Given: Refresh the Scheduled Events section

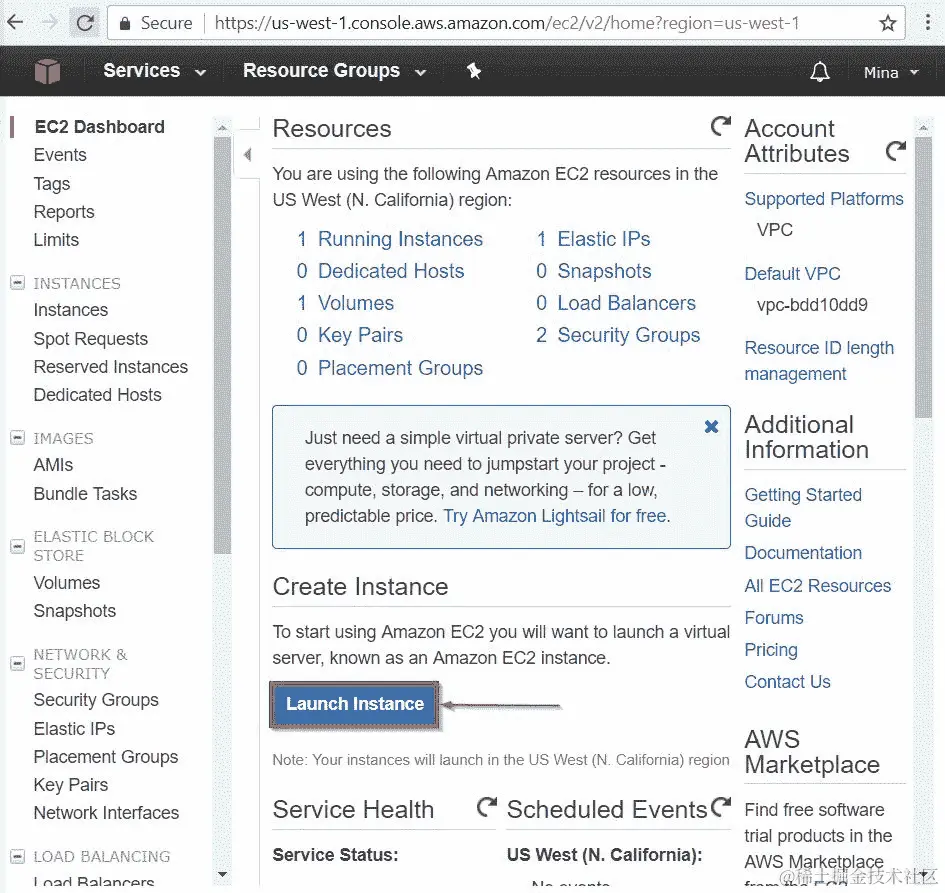Looking at the screenshot, I should click(x=720, y=806).
